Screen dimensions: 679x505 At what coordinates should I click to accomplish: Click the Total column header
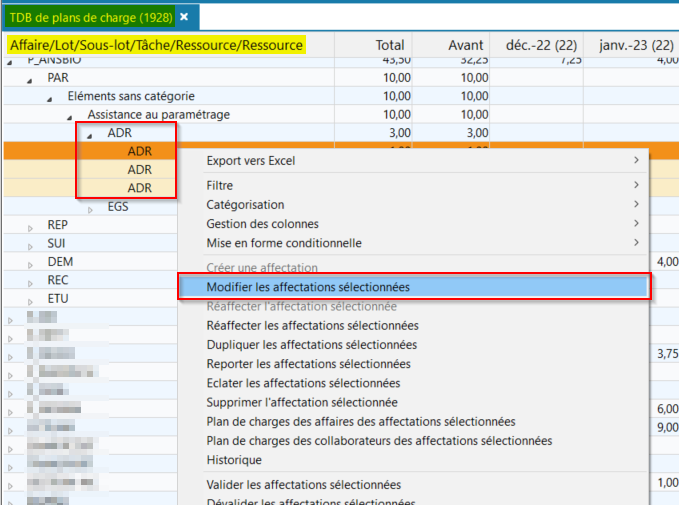pyautogui.click(x=390, y=45)
